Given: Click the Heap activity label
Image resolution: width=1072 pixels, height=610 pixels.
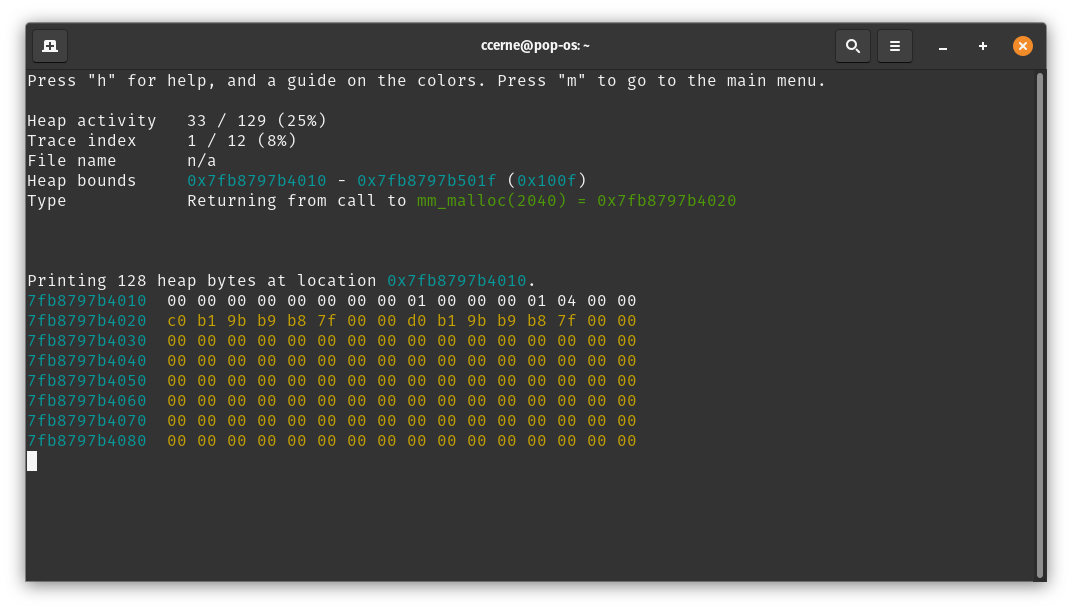Looking at the screenshot, I should pyautogui.click(x=92, y=121).
